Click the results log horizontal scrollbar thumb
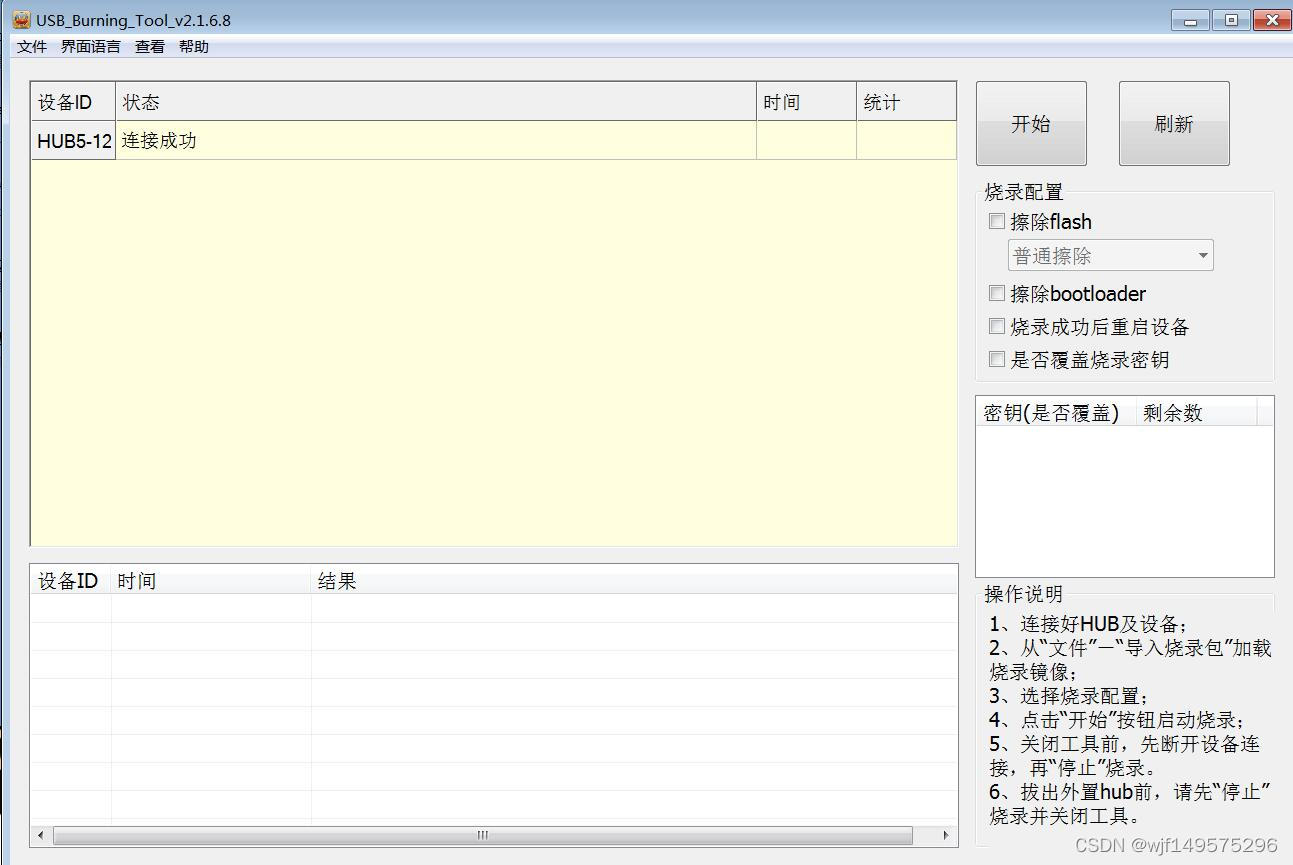This screenshot has height=865, width=1293. pos(483,835)
